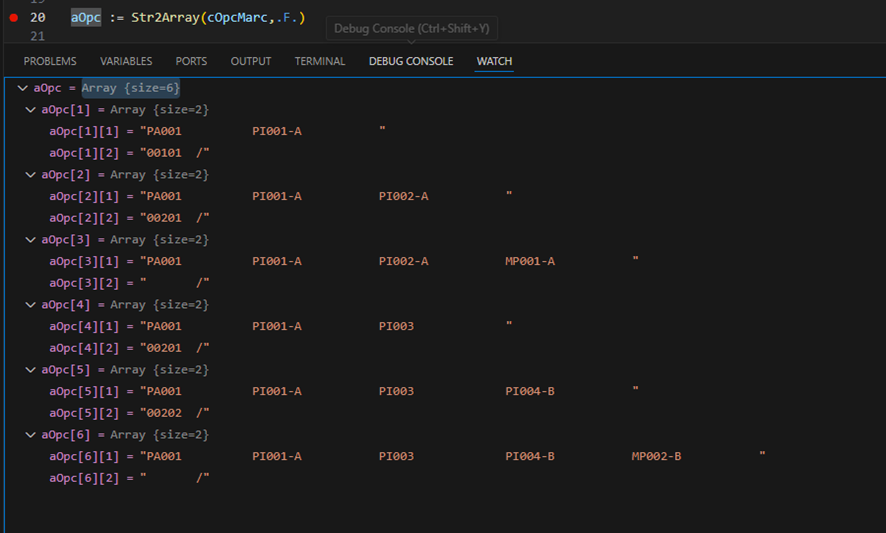Collapse the aOpc[1] array node

pos(31,110)
